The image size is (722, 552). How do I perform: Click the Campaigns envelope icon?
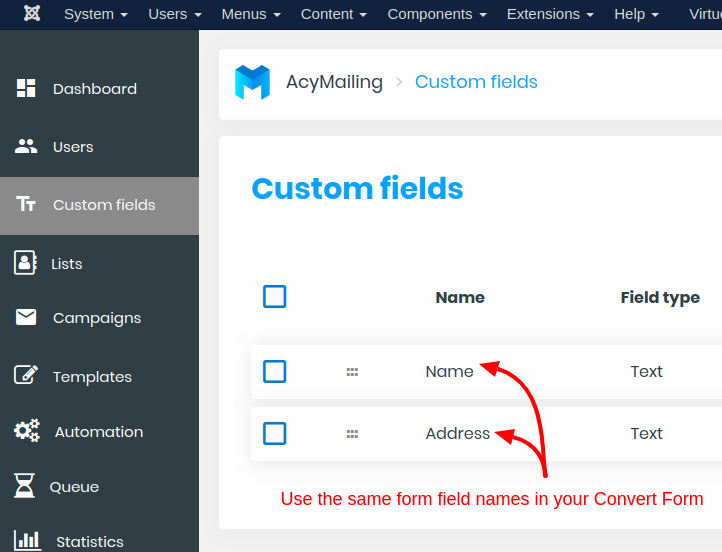[26, 317]
